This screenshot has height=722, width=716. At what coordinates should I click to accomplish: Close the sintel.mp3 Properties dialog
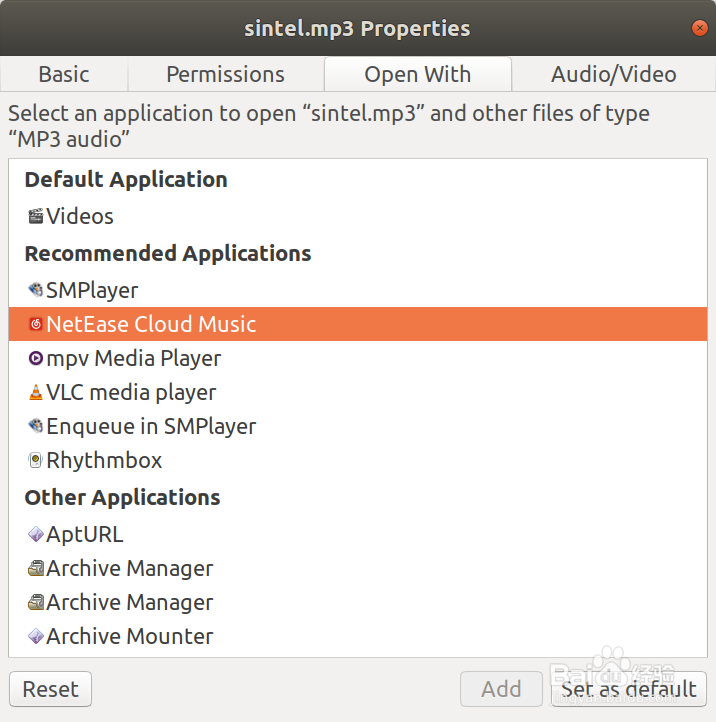point(699,28)
